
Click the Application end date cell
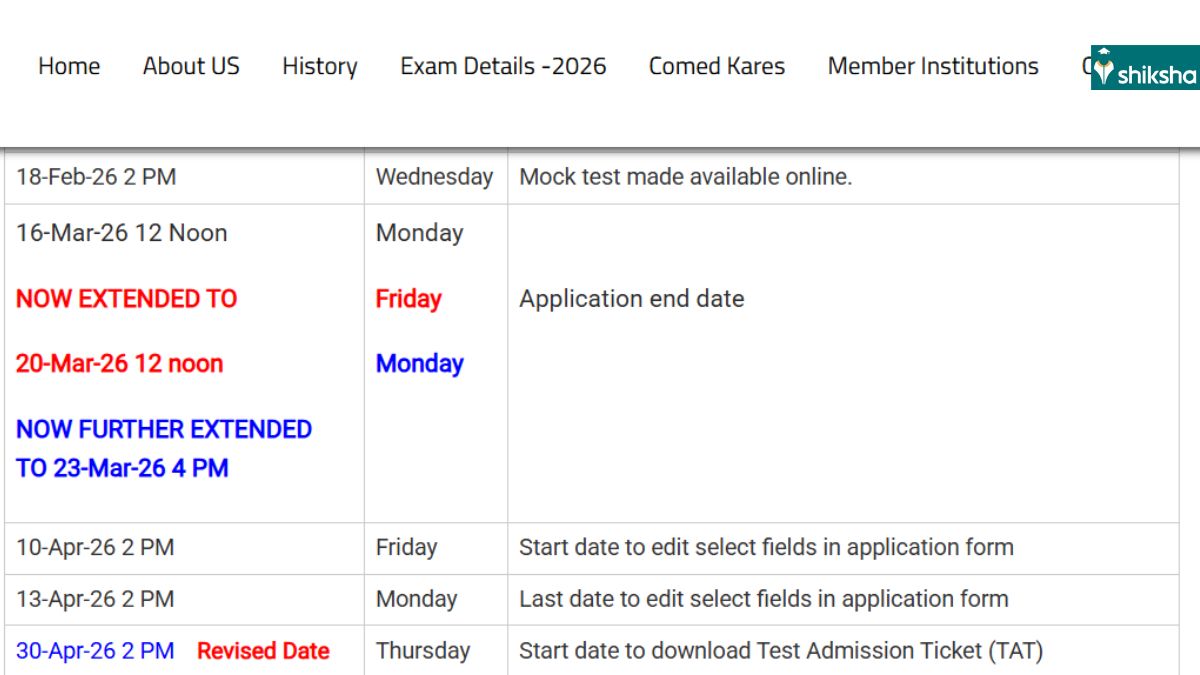coord(631,298)
